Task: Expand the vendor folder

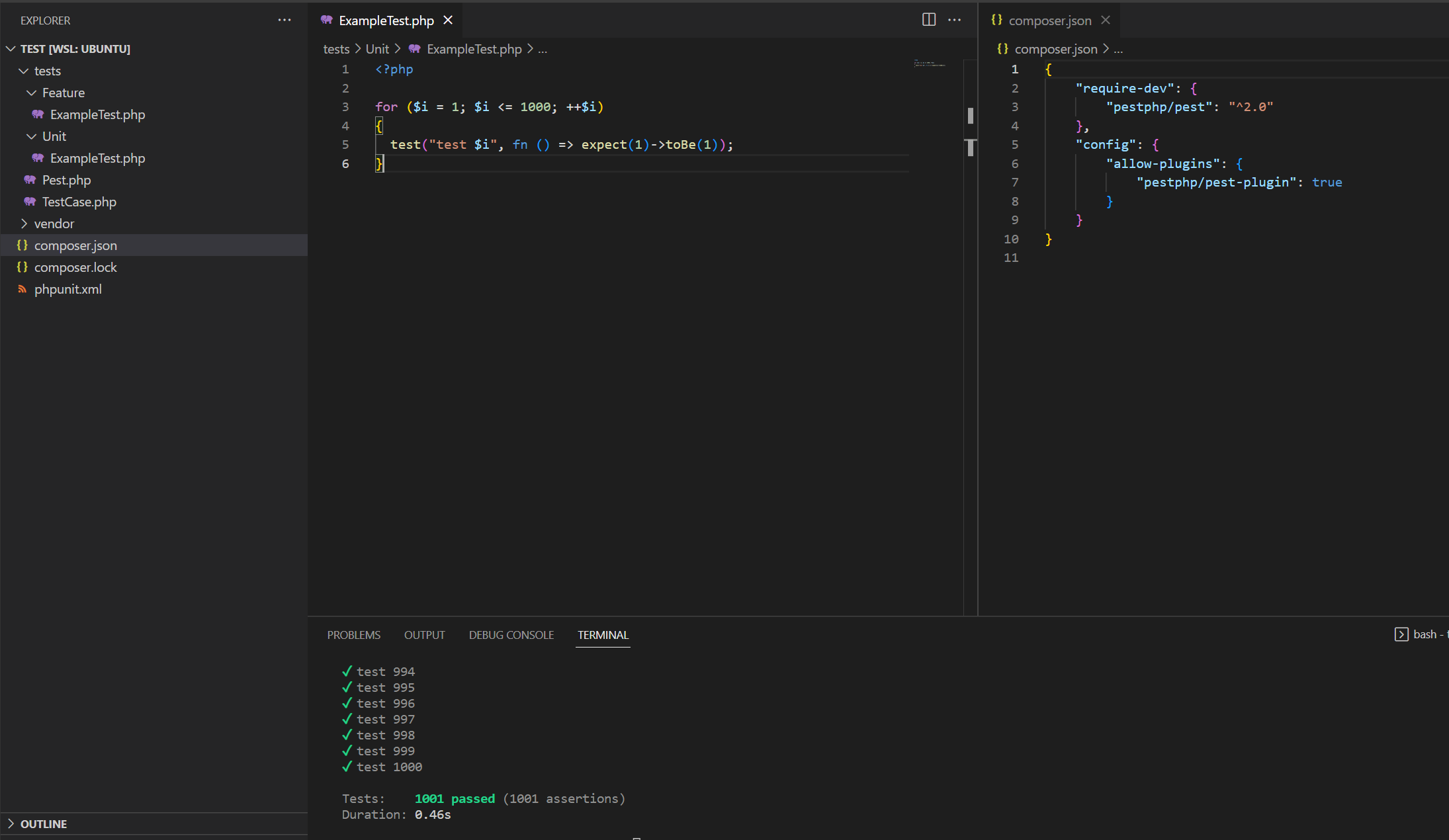Action: coord(24,224)
